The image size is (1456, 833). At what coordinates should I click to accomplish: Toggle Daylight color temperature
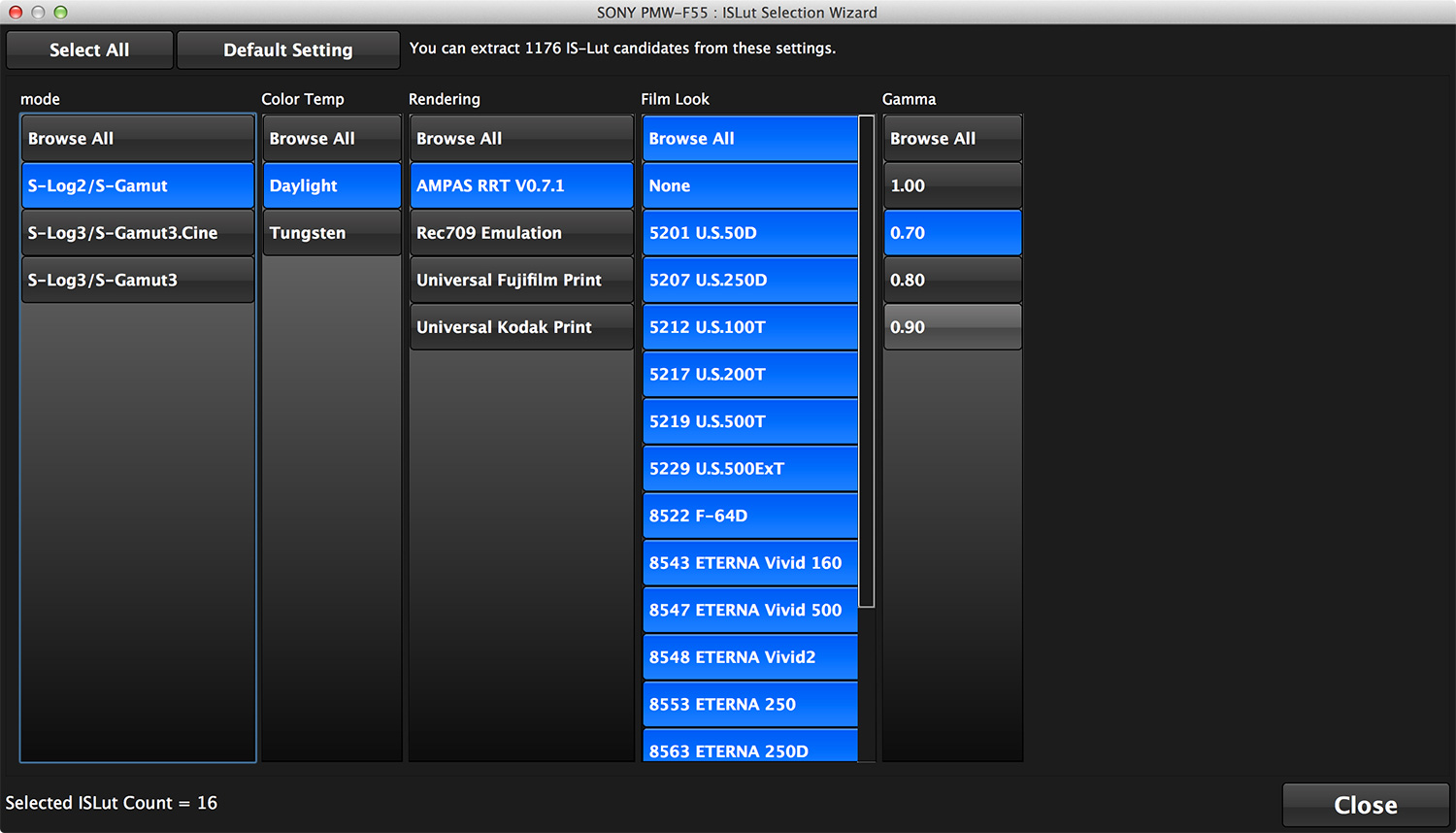331,185
